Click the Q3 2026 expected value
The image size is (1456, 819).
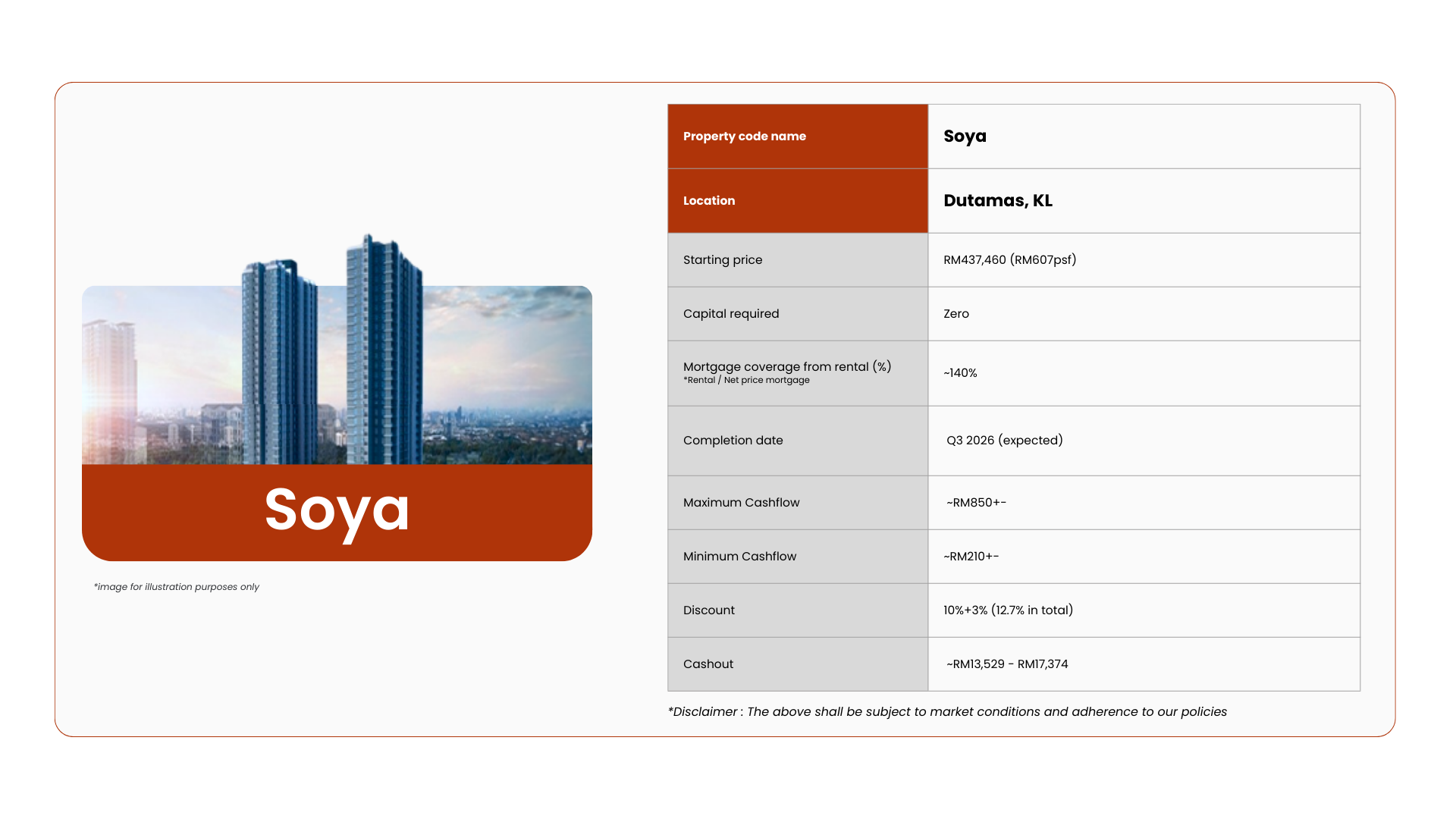pos(1004,441)
